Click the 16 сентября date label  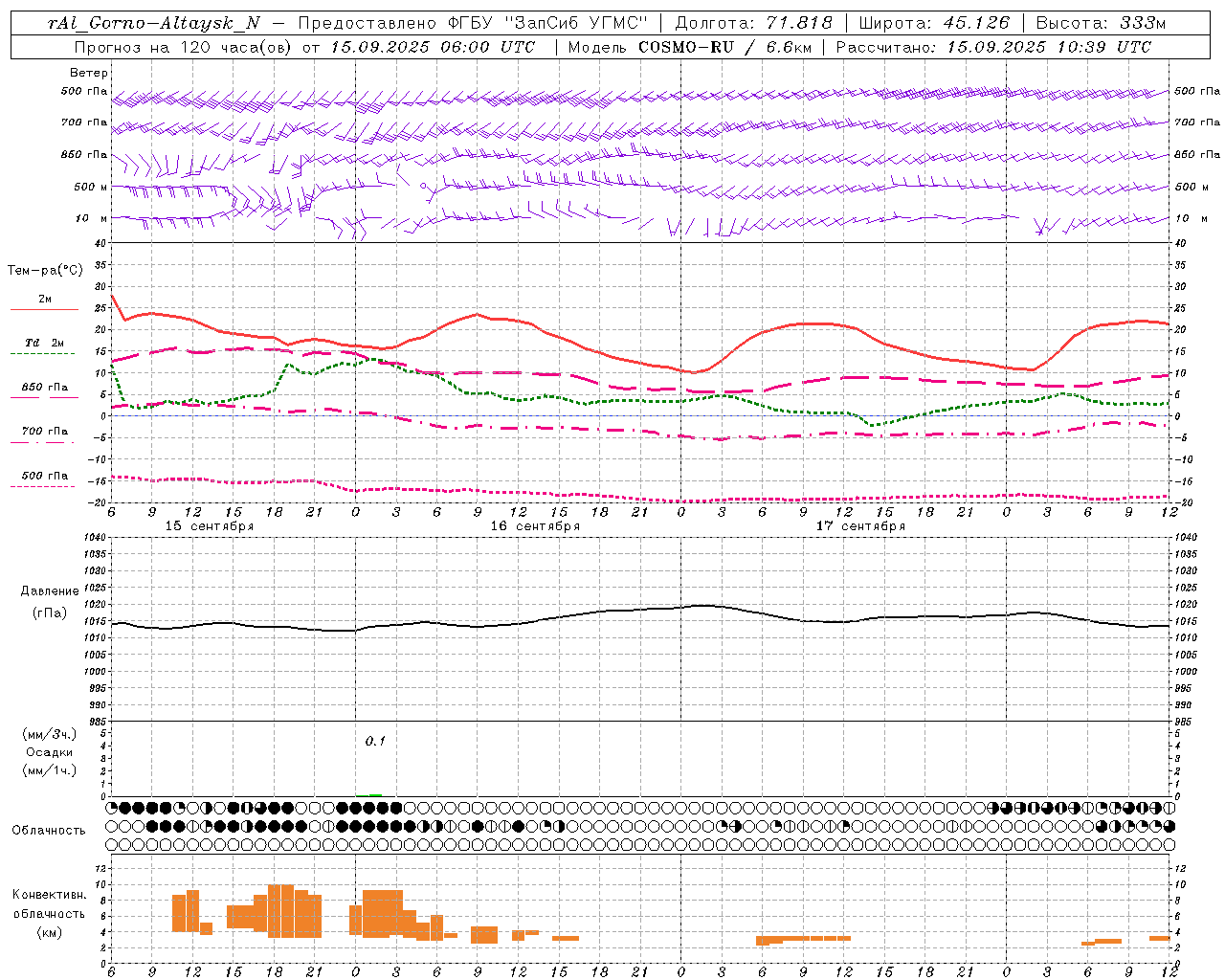pos(535,526)
